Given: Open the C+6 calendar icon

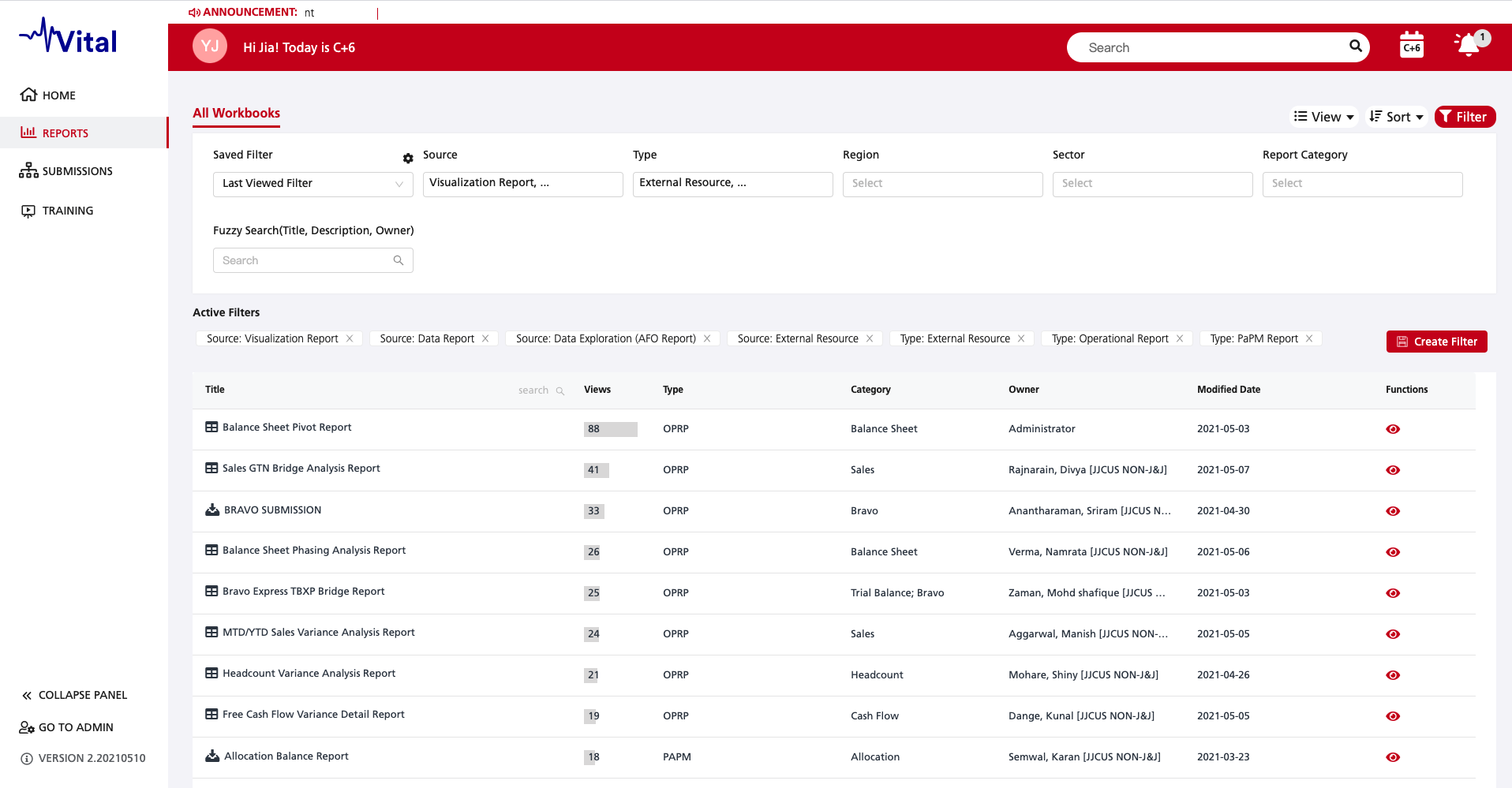Looking at the screenshot, I should (1412, 46).
